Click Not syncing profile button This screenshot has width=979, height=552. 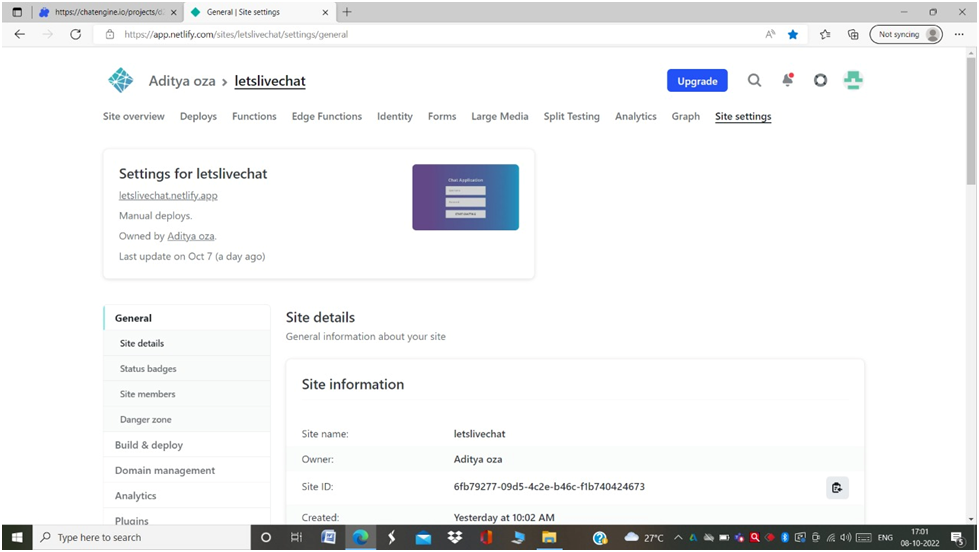(906, 34)
